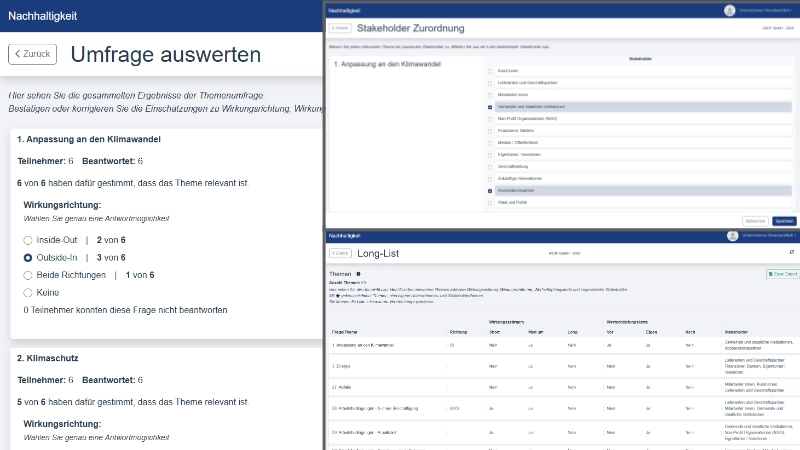Image resolution: width=800 pixels, height=450 pixels.
Task: Click the user avatar in Stakeholder Zuordnung header
Action: [x=730, y=10]
